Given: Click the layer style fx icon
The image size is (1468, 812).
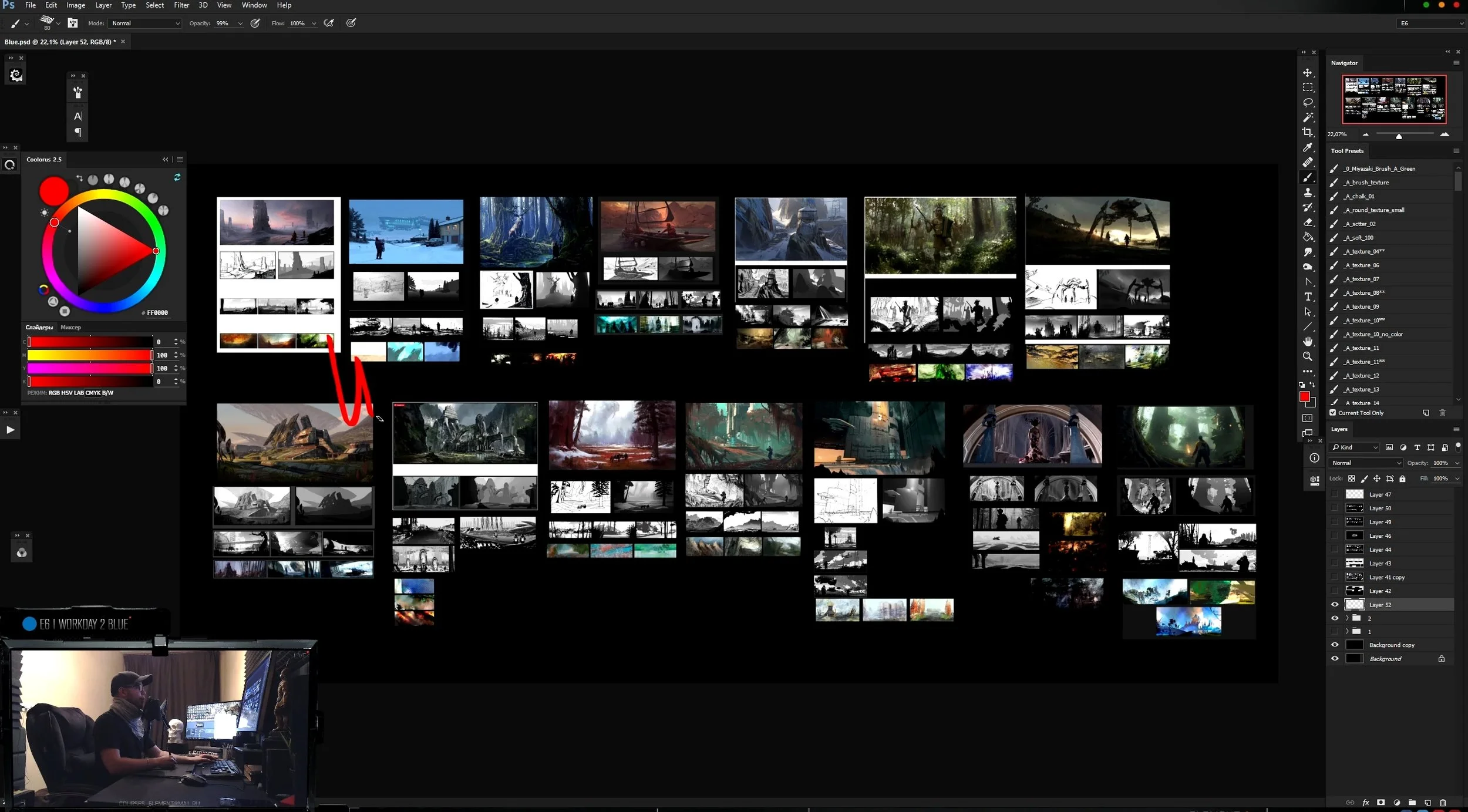Looking at the screenshot, I should coord(1366,803).
